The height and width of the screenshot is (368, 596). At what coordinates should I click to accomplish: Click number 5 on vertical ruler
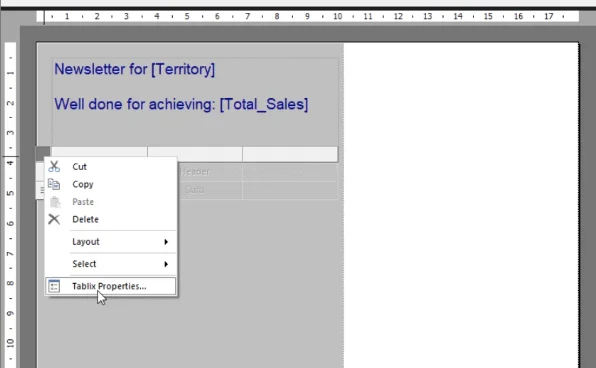coord(10,193)
